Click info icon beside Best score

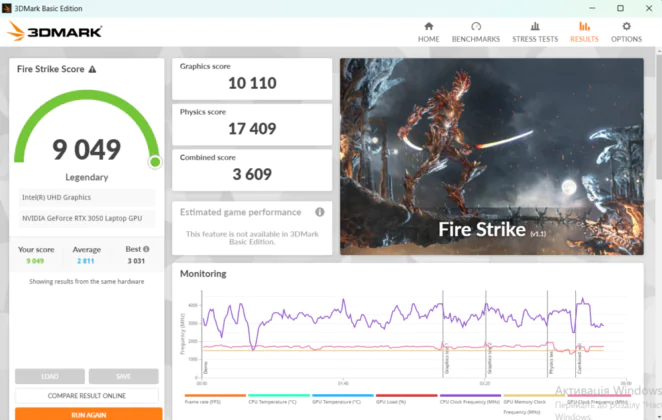click(x=146, y=249)
